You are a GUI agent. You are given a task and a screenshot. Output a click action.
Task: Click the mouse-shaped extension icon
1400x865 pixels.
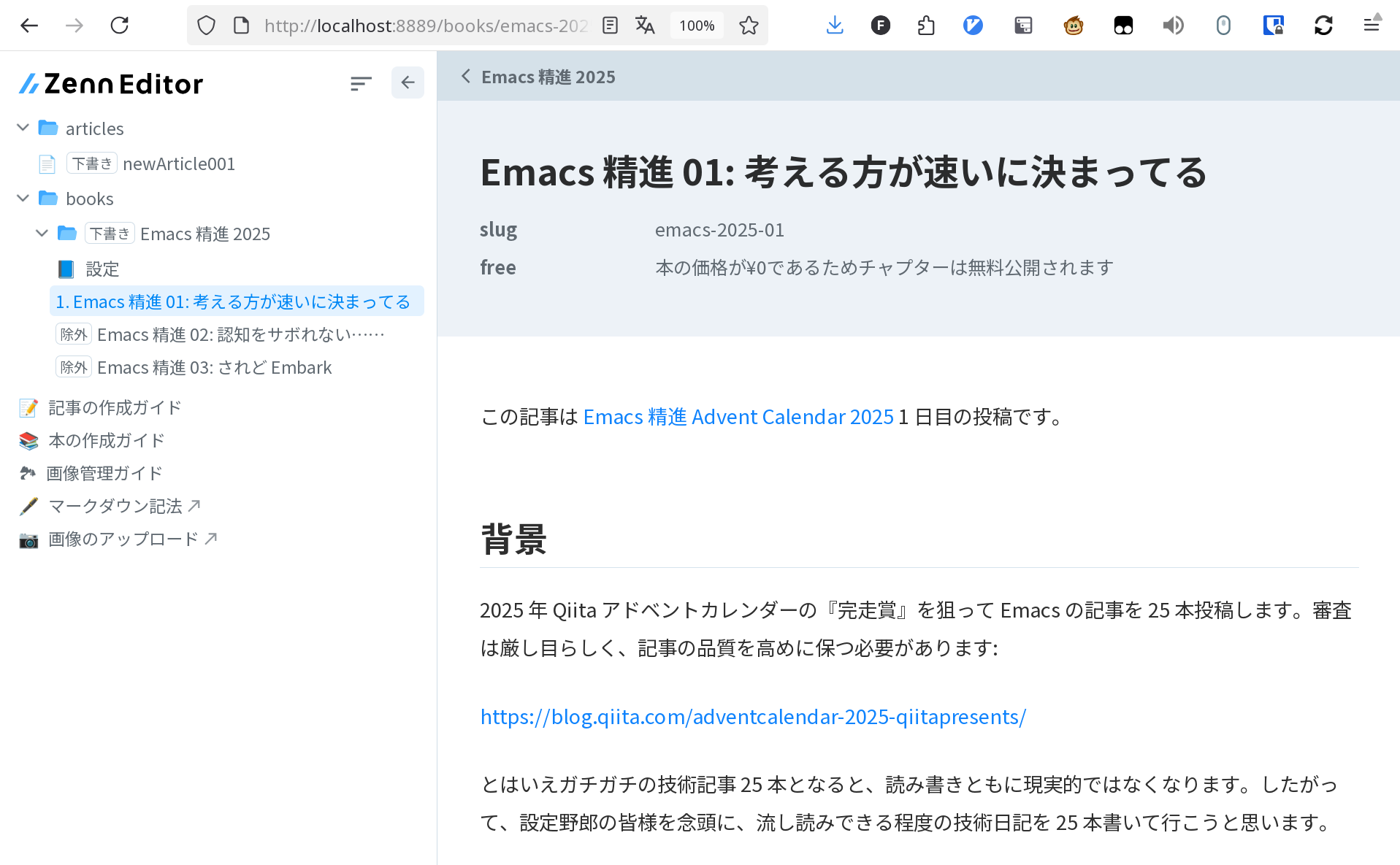tap(1223, 26)
